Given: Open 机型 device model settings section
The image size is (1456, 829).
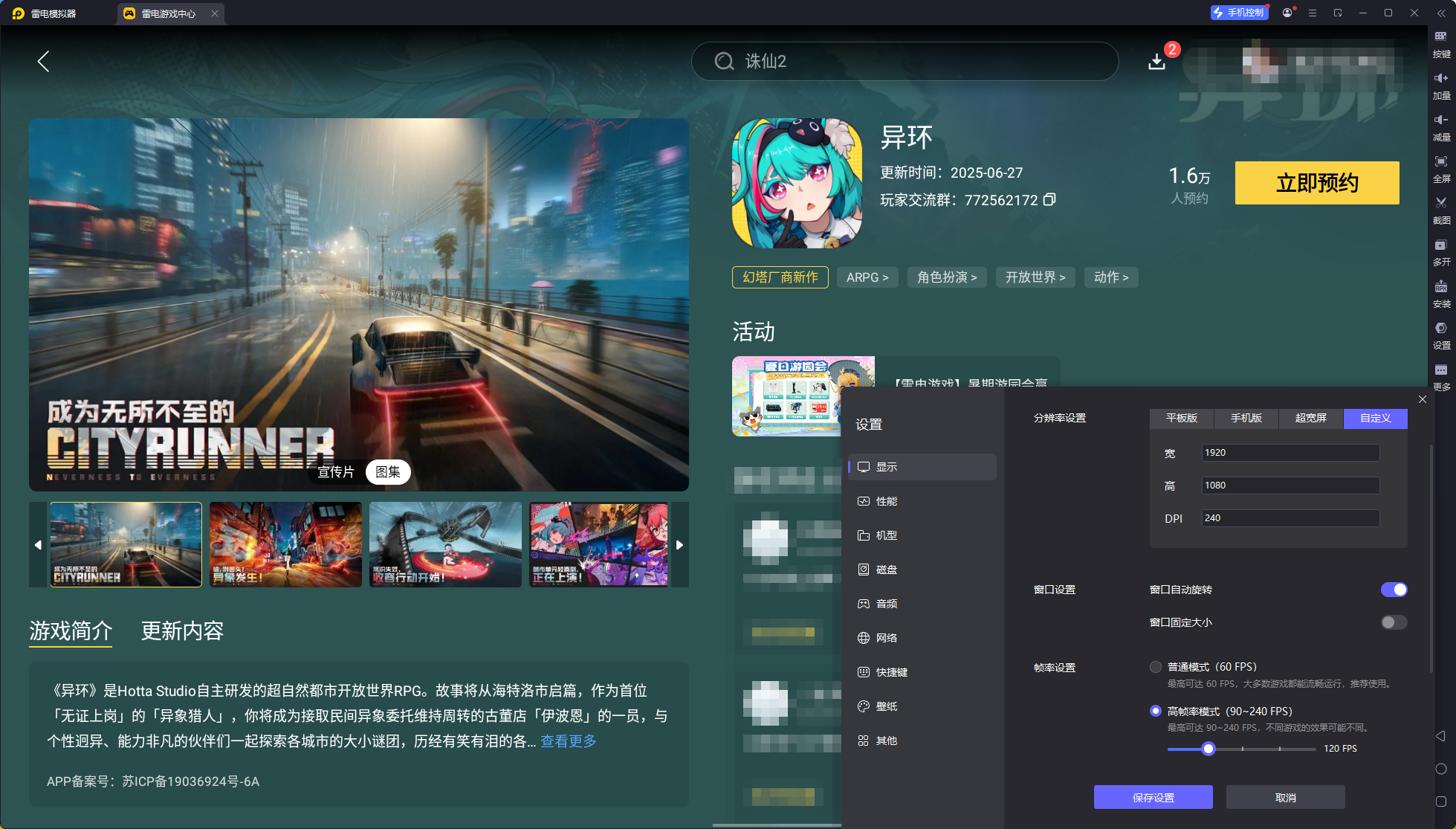Looking at the screenshot, I should [x=922, y=535].
